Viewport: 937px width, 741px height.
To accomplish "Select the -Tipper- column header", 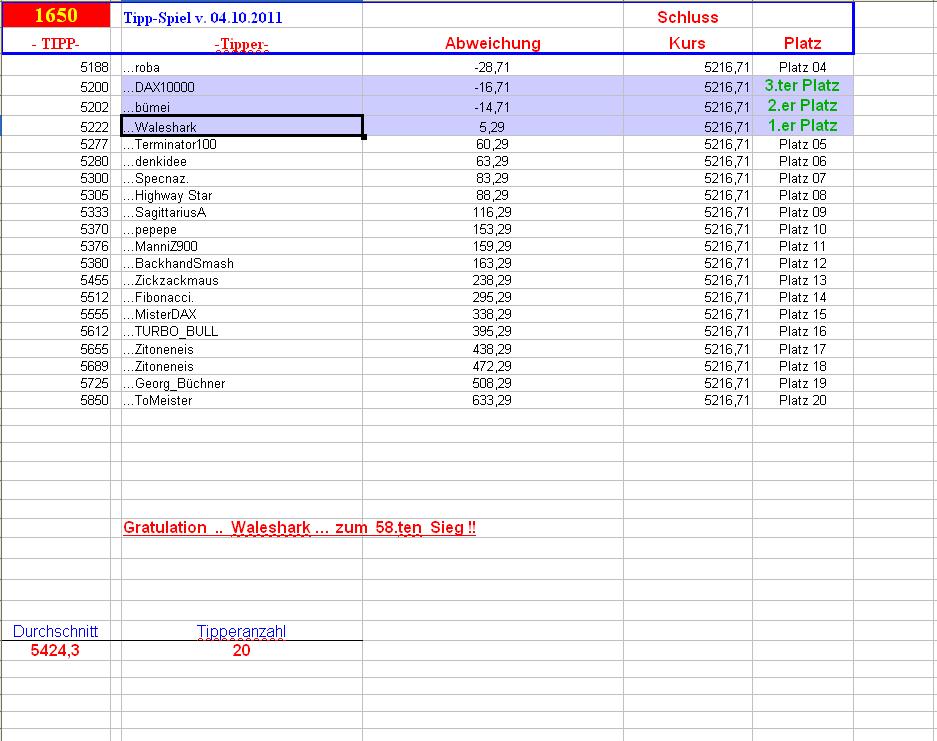I will coord(241,44).
